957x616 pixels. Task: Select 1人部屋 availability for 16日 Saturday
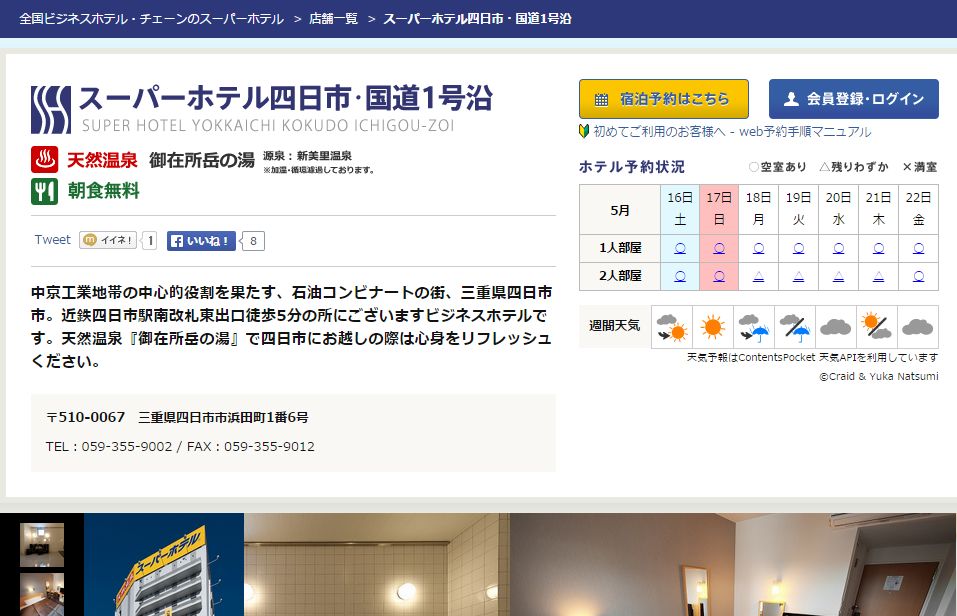pyautogui.click(x=680, y=248)
